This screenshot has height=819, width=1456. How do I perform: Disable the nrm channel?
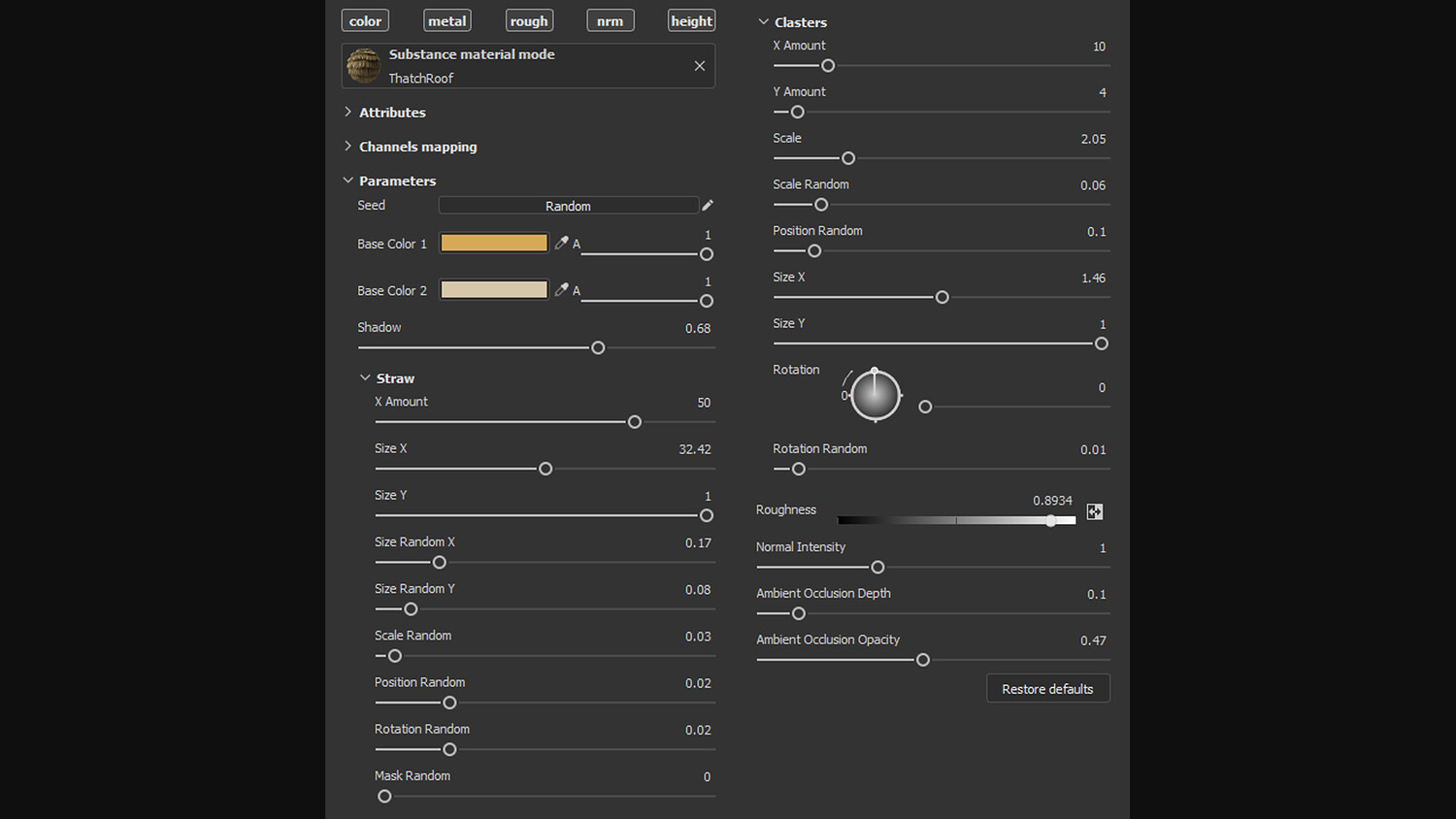click(611, 21)
